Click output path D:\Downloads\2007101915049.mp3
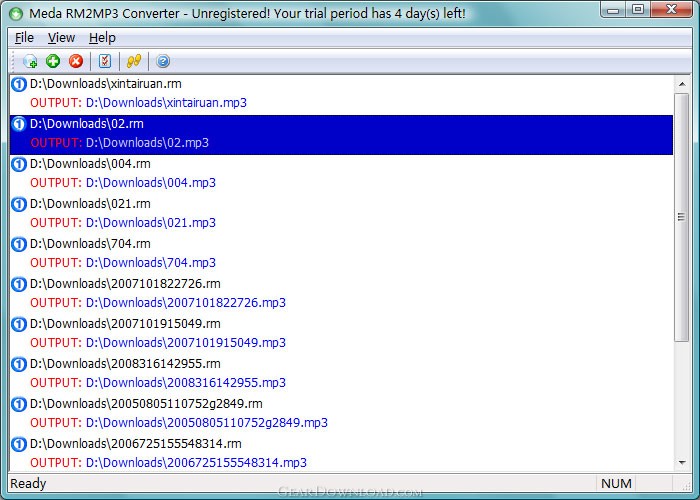The height and width of the screenshot is (500, 700). [x=186, y=343]
